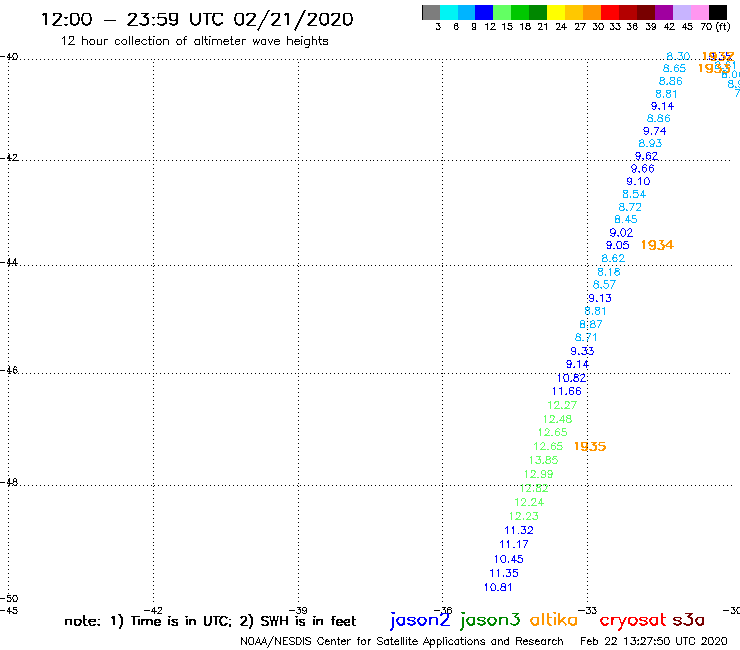Click the wave height value 12.99

tap(538, 474)
